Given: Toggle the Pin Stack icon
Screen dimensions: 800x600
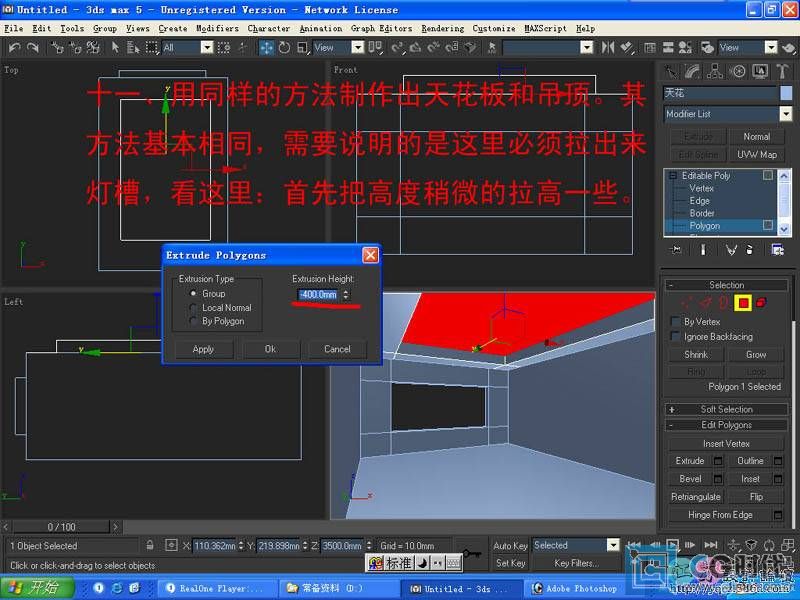Looking at the screenshot, I should pyautogui.click(x=676, y=249).
